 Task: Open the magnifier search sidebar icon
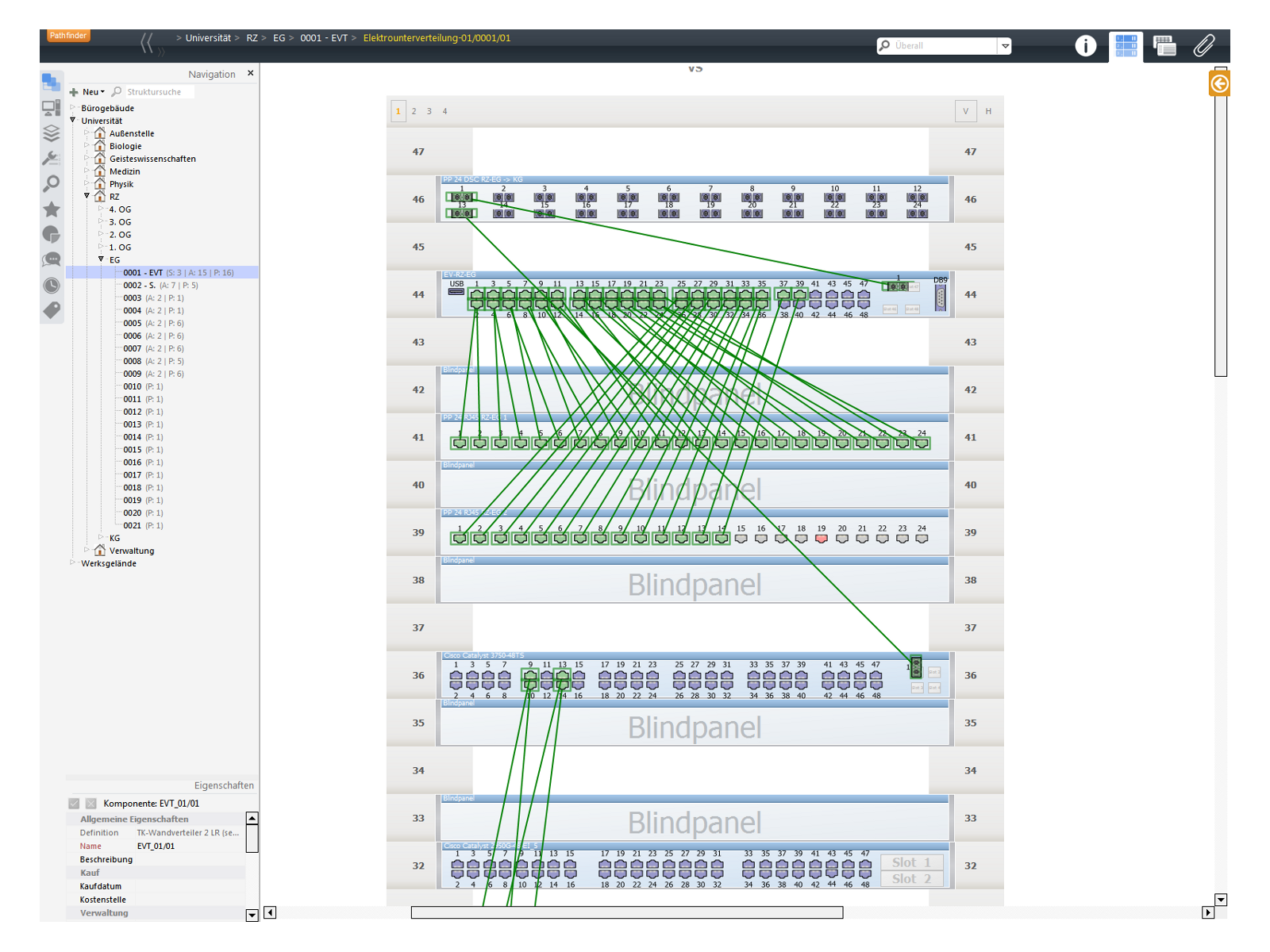point(52,184)
